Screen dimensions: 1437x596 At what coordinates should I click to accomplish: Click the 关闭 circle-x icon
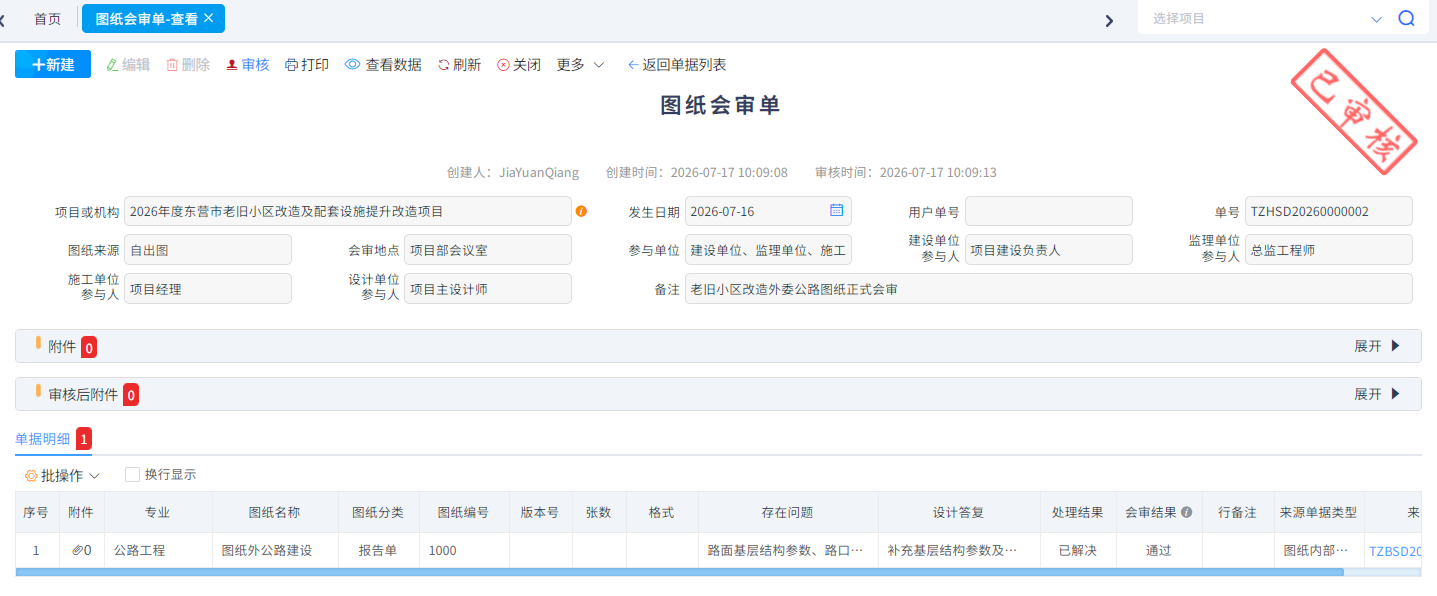(x=503, y=64)
